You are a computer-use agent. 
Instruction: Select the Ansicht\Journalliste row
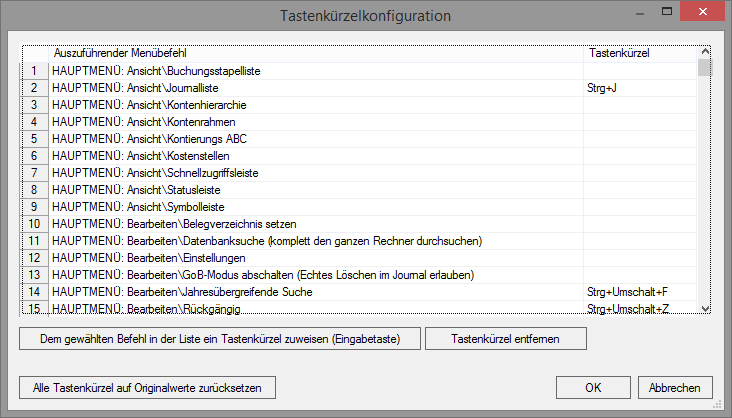click(359, 88)
